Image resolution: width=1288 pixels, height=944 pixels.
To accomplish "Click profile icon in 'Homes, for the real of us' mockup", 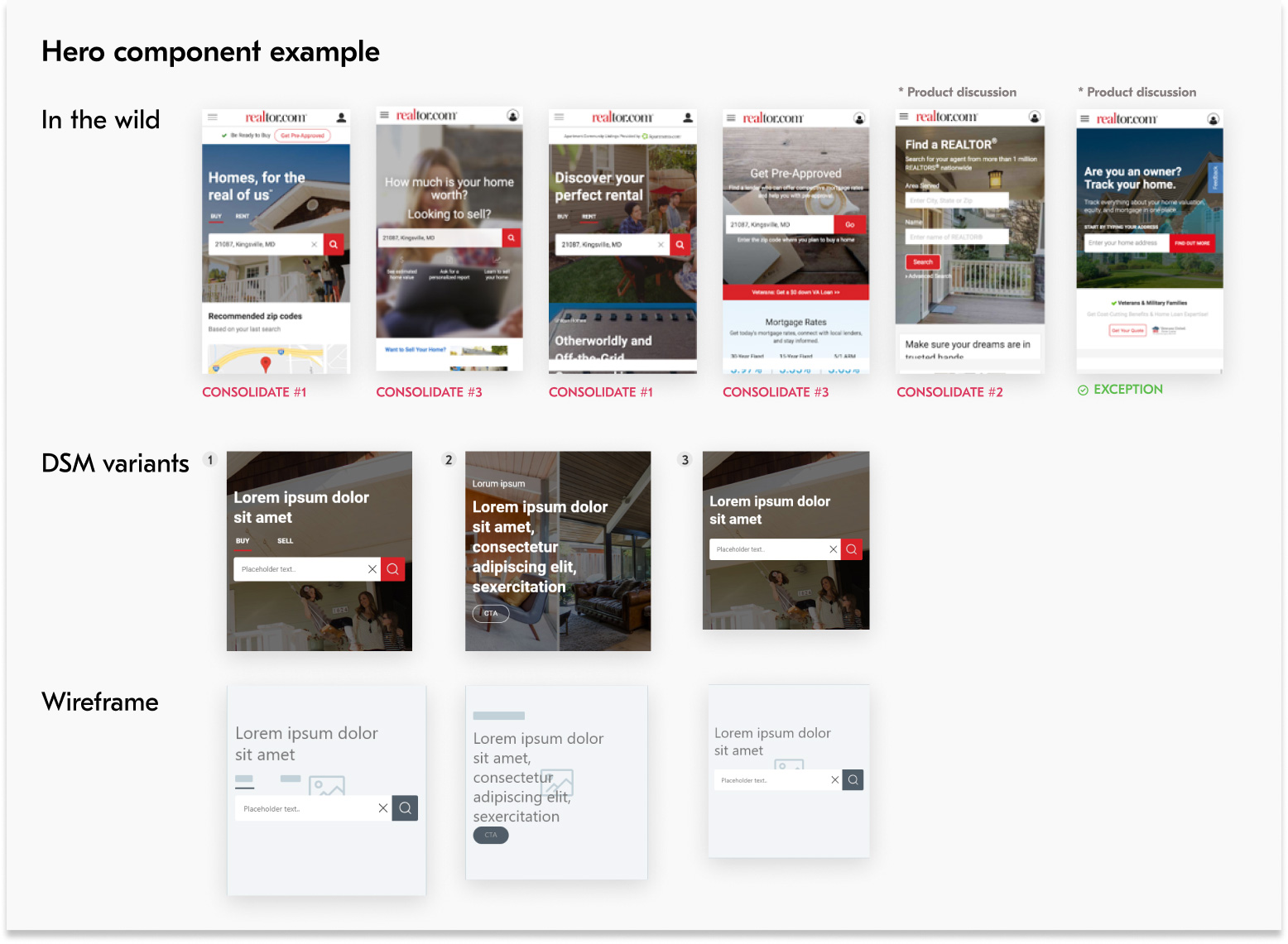I will pos(341,117).
